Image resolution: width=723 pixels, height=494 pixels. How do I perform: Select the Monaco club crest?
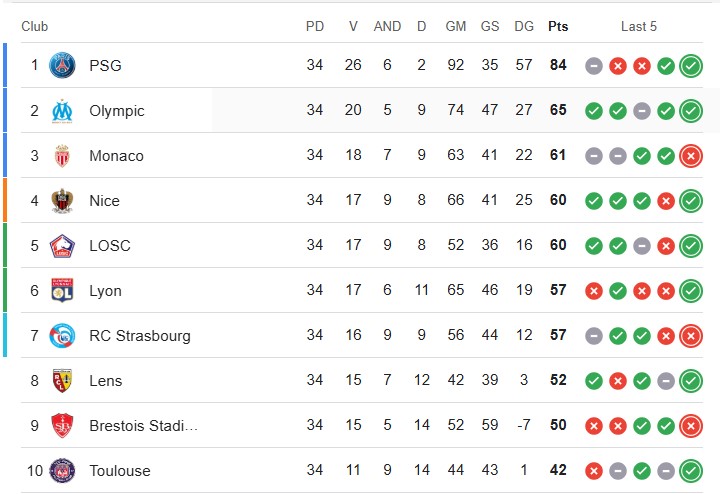pos(62,155)
